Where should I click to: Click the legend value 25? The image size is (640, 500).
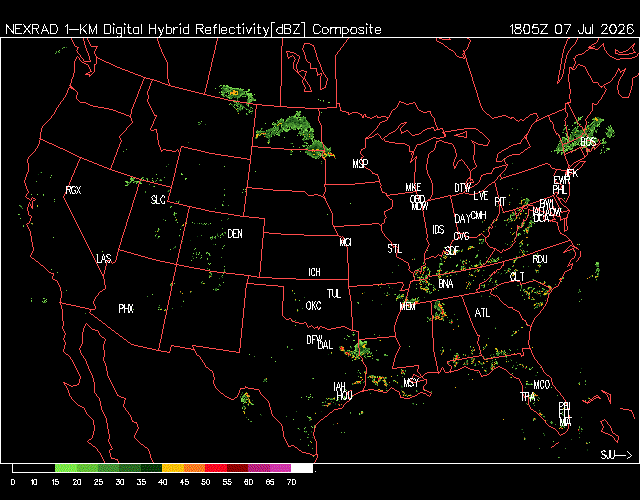pyautogui.click(x=98, y=482)
